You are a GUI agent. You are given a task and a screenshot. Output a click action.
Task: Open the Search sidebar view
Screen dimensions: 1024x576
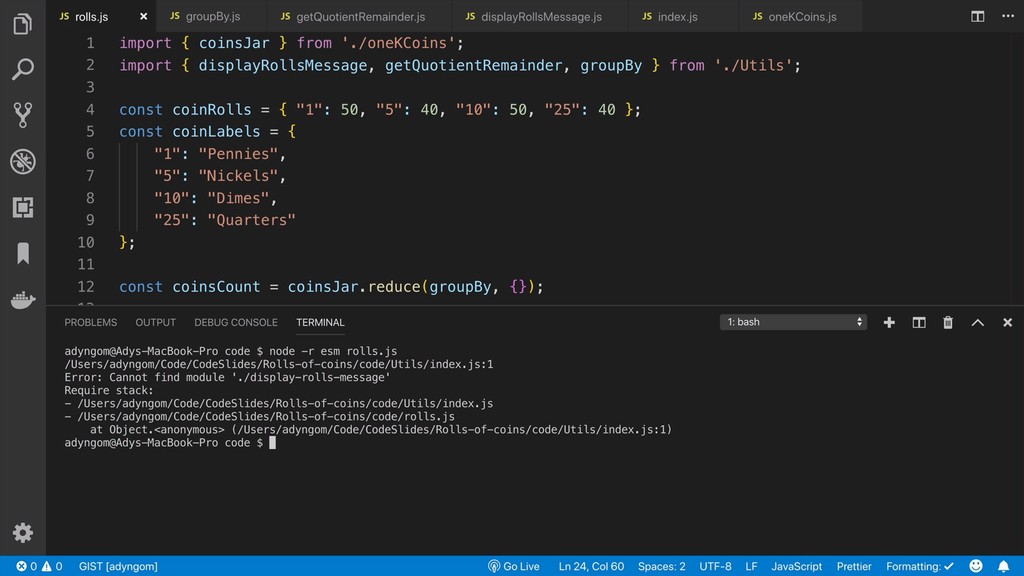click(23, 69)
